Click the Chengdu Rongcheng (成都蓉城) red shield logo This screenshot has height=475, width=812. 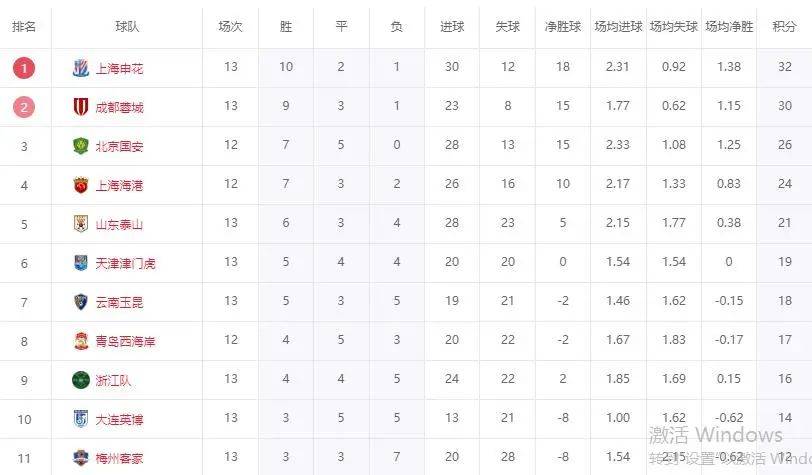[81, 107]
